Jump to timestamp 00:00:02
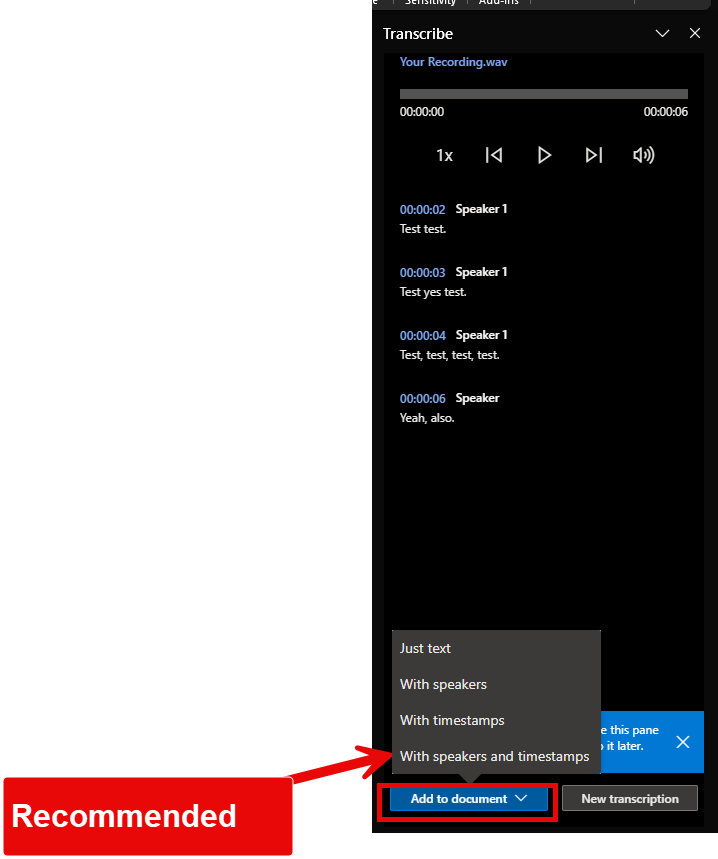Image resolution: width=718 pixels, height=859 pixels. click(x=422, y=210)
